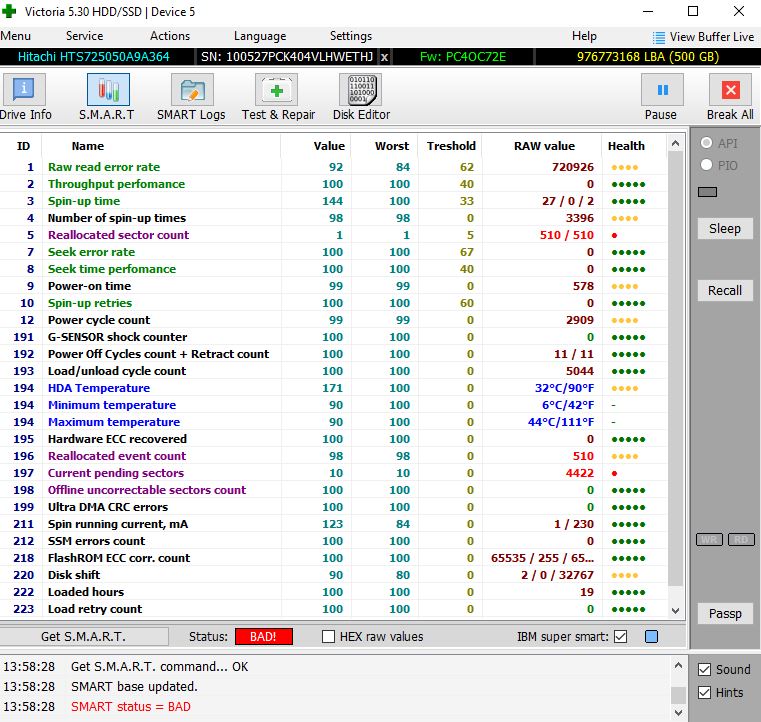The image size is (761, 722).
Task: Select the API radio button
Action: pos(706,143)
